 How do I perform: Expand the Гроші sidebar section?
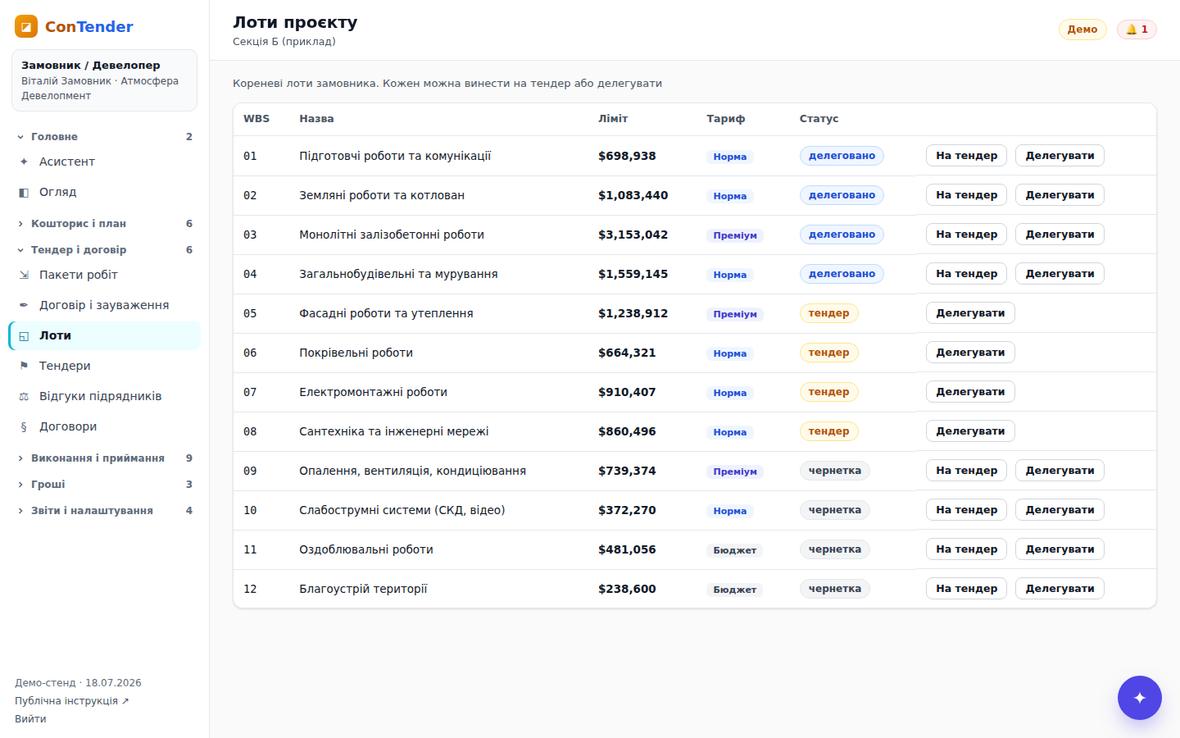click(105, 484)
